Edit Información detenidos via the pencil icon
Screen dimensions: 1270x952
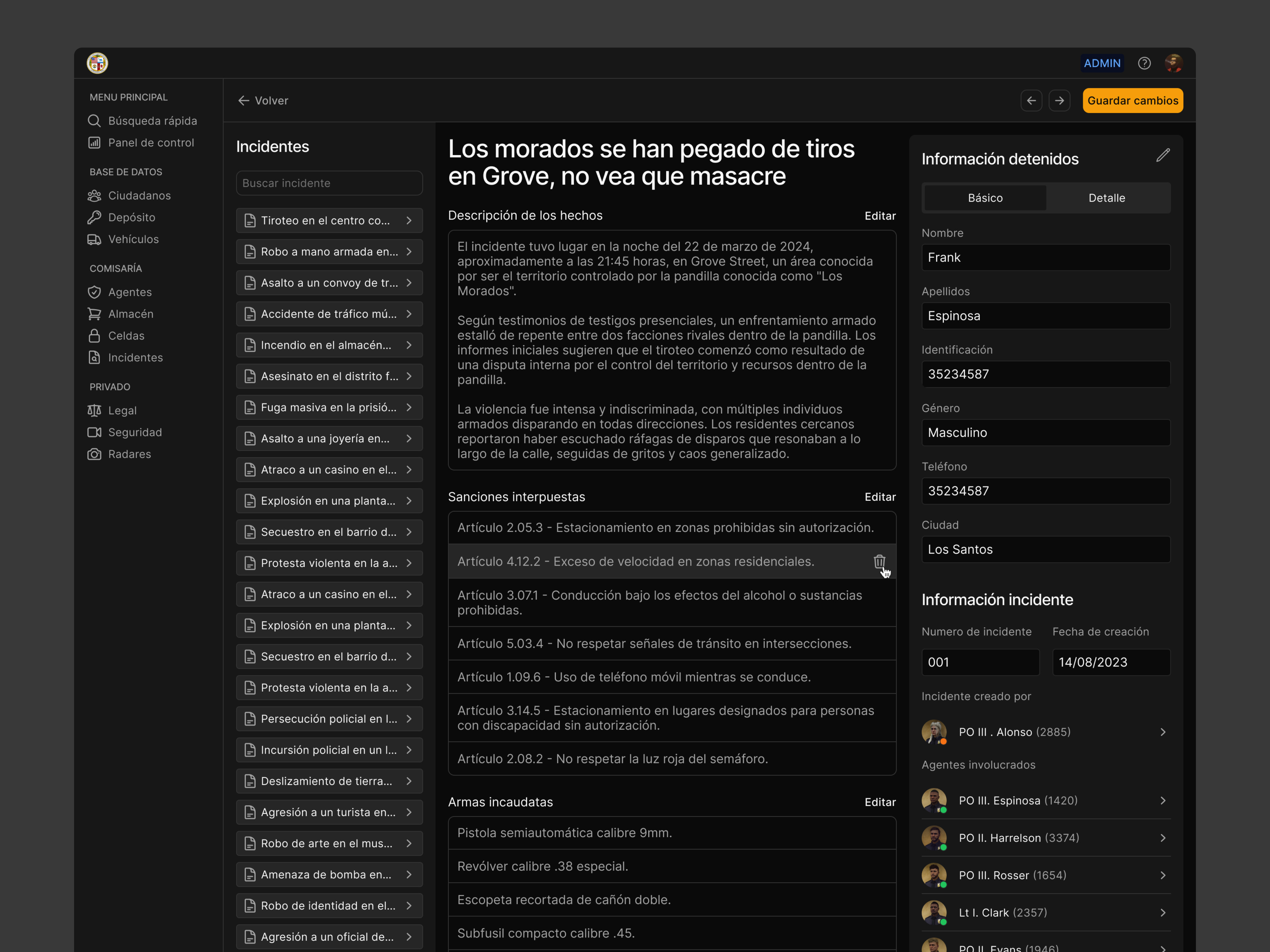(x=1164, y=155)
